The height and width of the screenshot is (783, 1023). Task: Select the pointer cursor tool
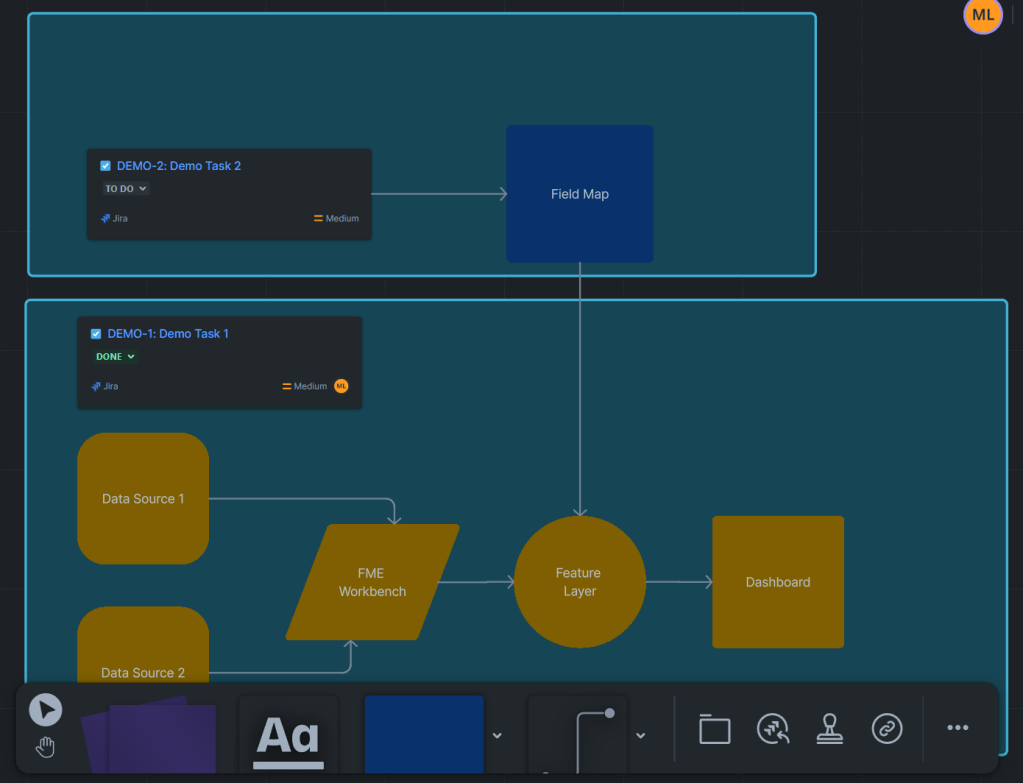click(x=45, y=710)
